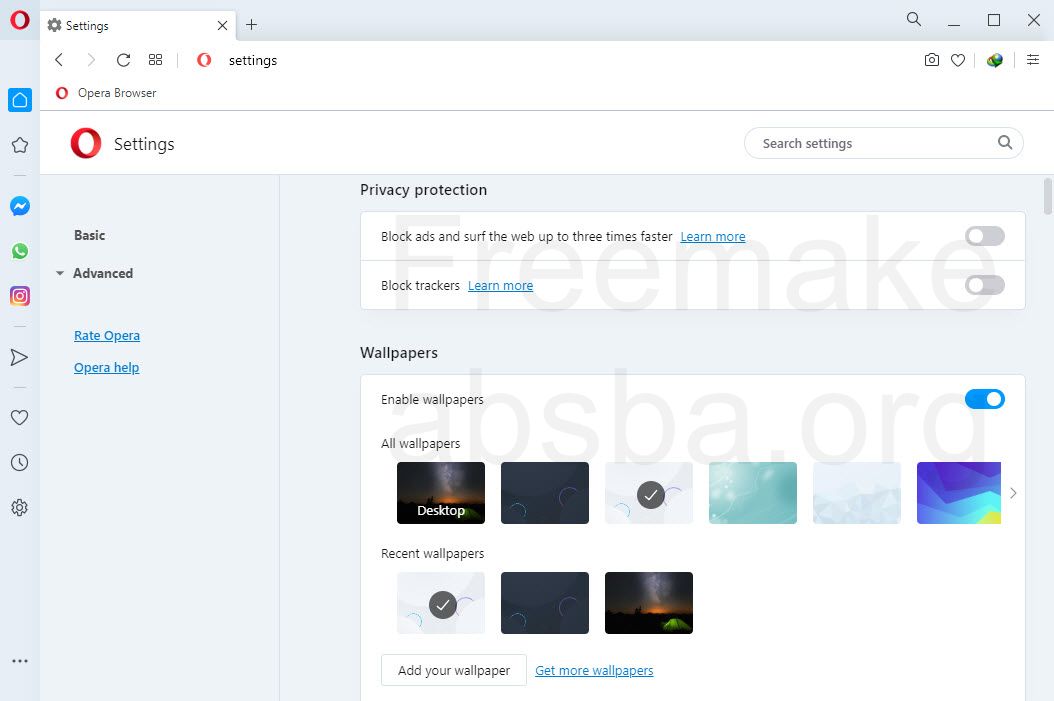
Task: Open the star icon in sidebar
Action: pos(19,145)
